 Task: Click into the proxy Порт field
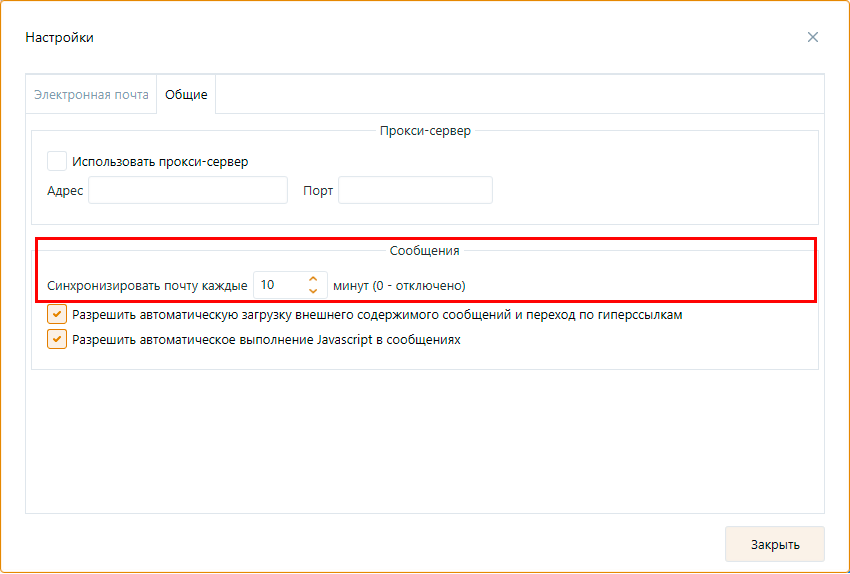(415, 190)
